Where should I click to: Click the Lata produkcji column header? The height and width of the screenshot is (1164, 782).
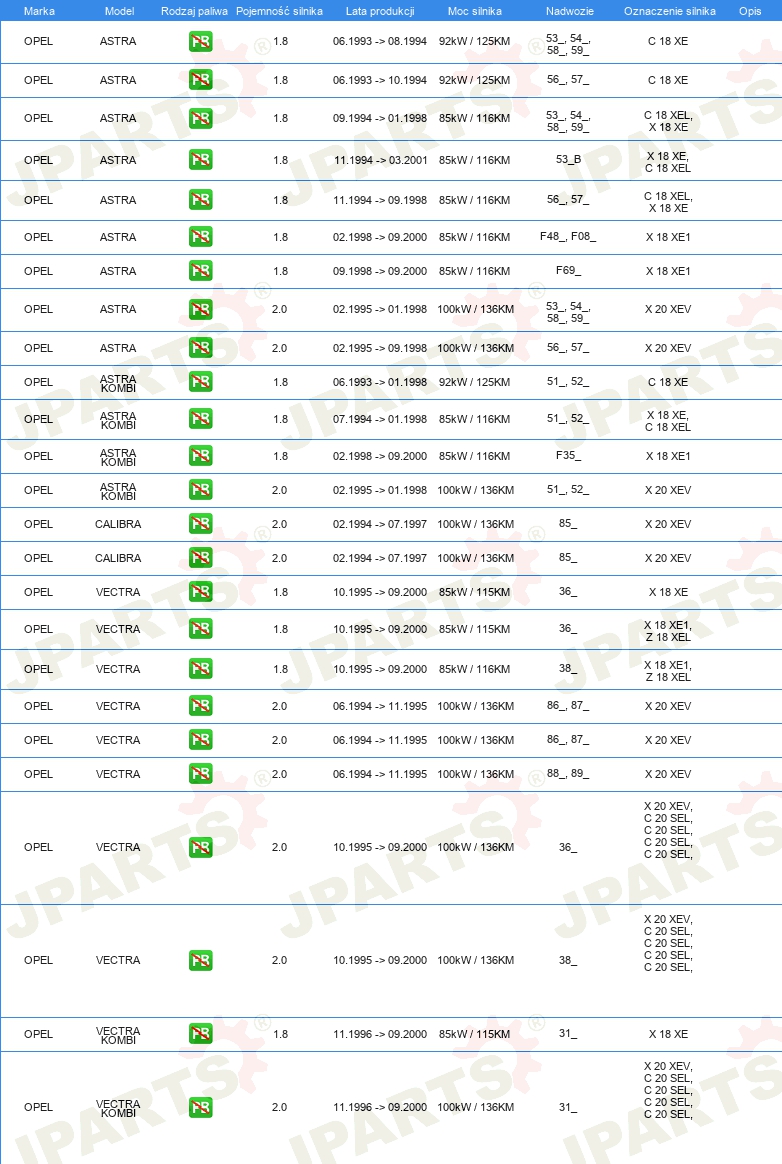(380, 11)
